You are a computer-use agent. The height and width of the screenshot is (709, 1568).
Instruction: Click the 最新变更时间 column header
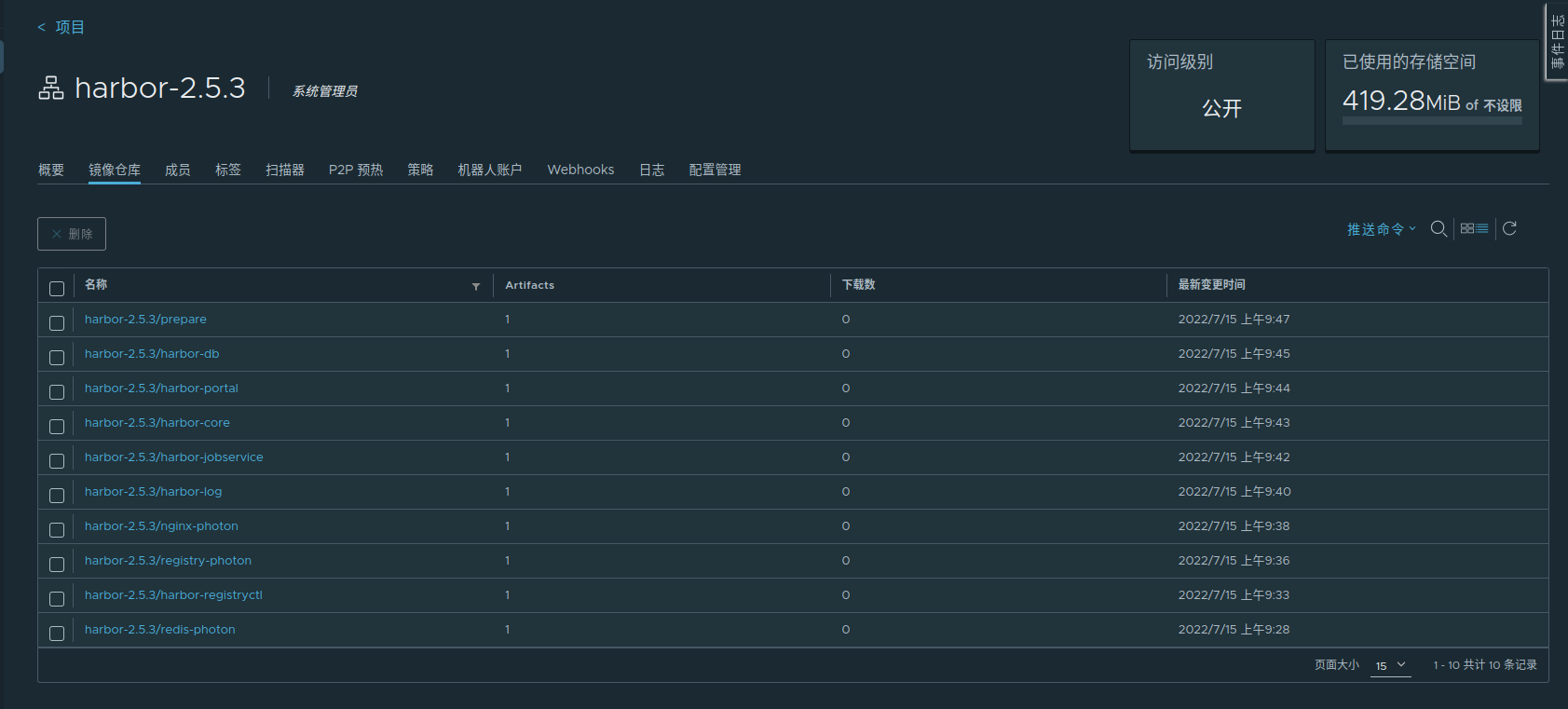coord(1211,284)
